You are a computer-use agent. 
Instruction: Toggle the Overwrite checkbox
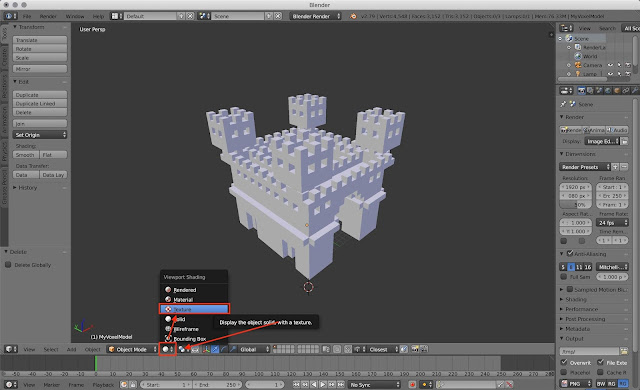[x=564, y=362]
